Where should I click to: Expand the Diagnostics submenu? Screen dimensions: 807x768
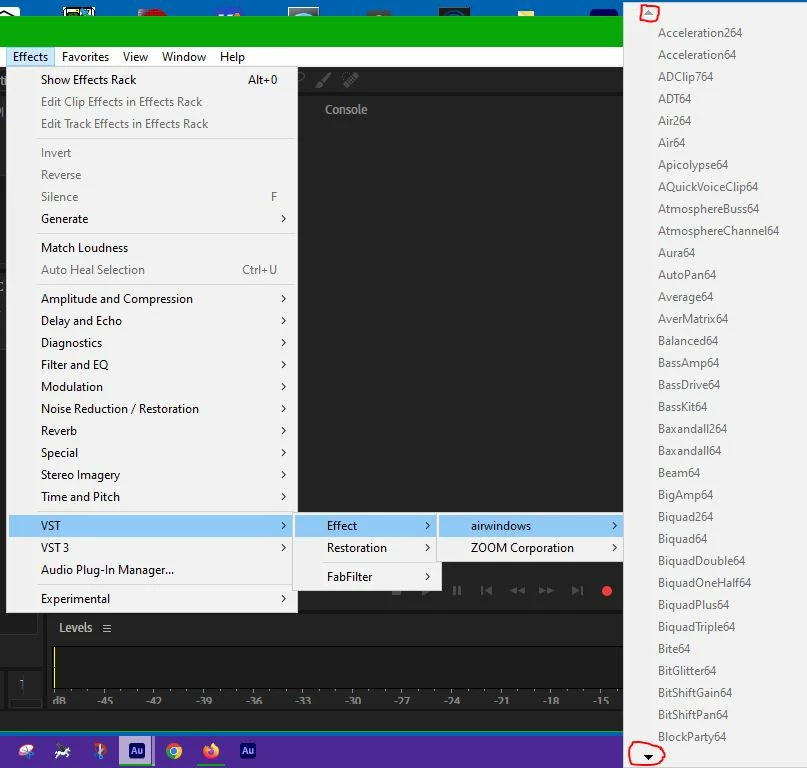152,343
